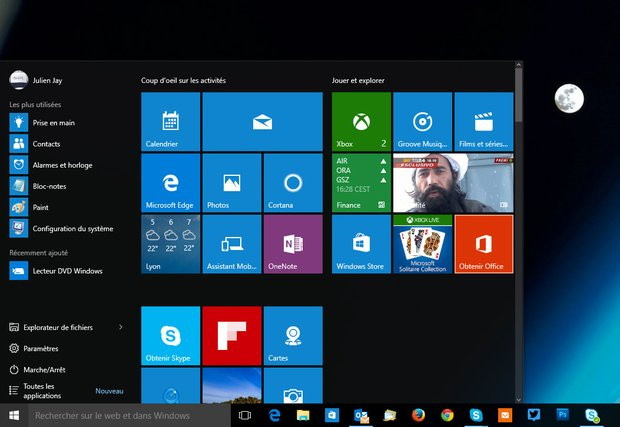This screenshot has width=620, height=427.
Task: Open Edge from the taskbar
Action: pos(274,416)
